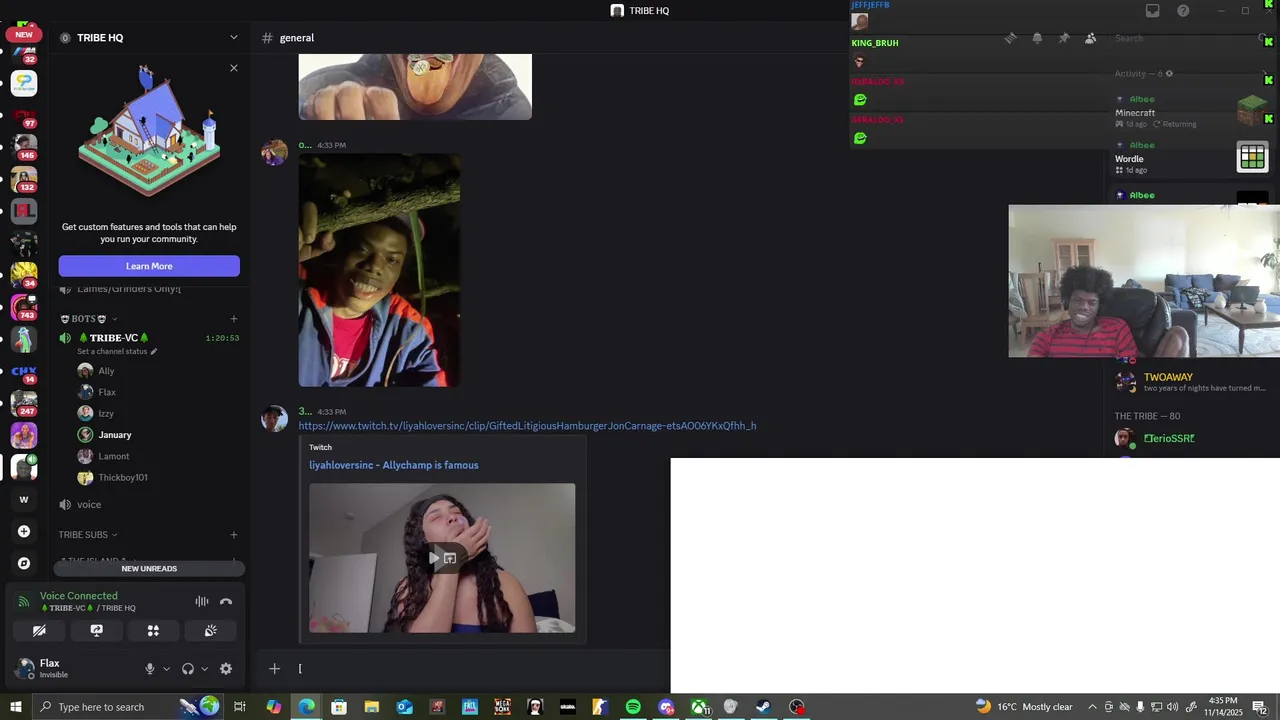Screen dimensions: 1280x720
Task: Close the community features promo card
Action: 234,68
